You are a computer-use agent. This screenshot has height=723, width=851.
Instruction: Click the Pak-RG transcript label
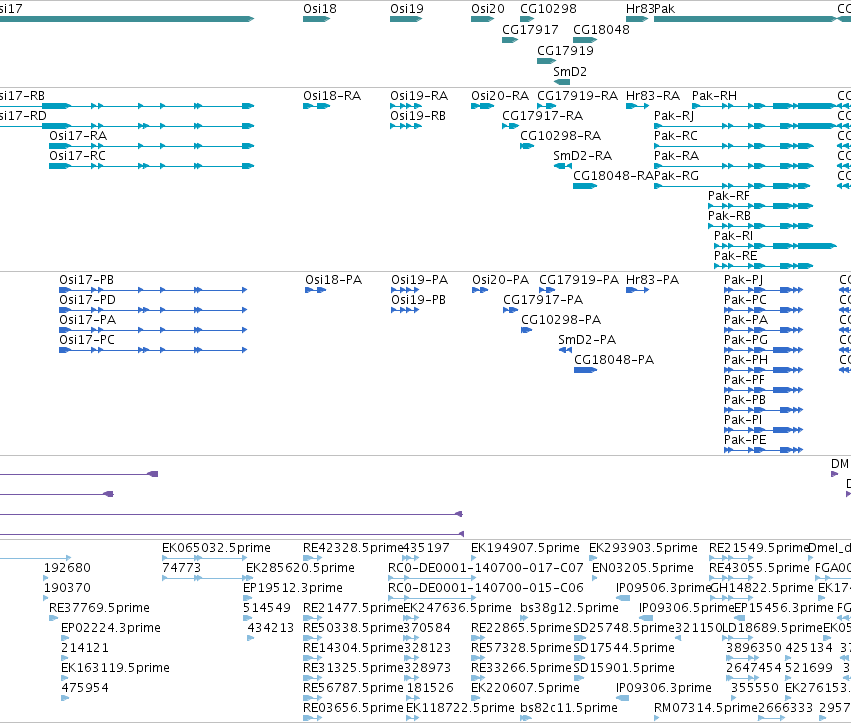(x=676, y=176)
